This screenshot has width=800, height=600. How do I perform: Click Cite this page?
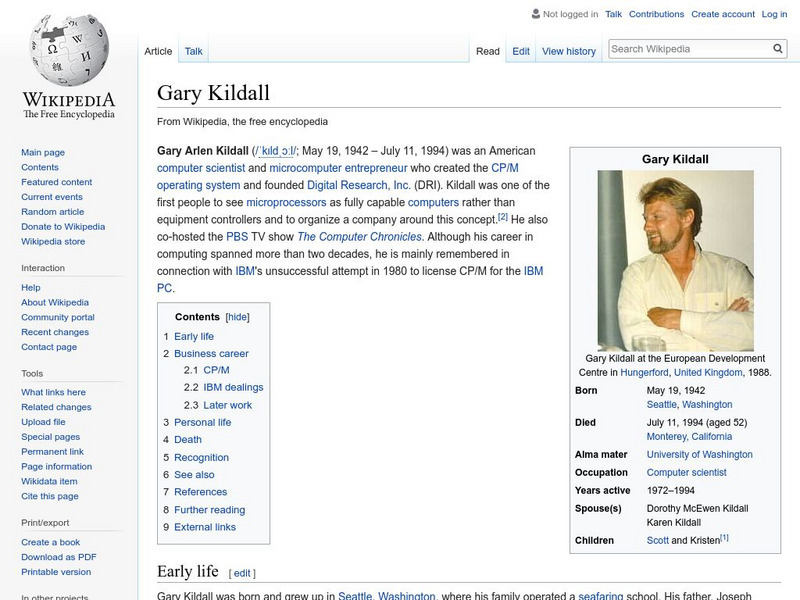point(49,495)
